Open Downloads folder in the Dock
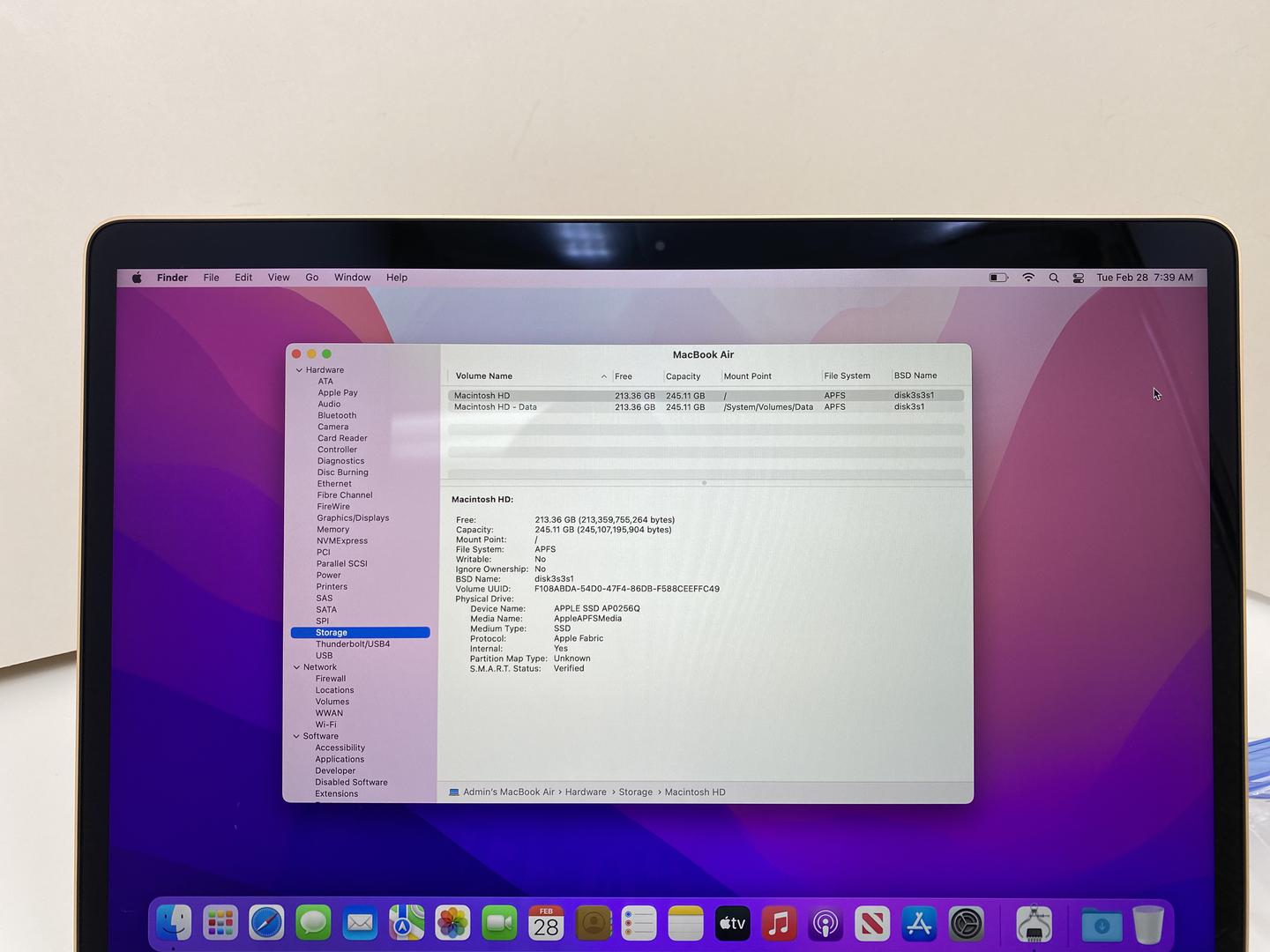 1102,924
